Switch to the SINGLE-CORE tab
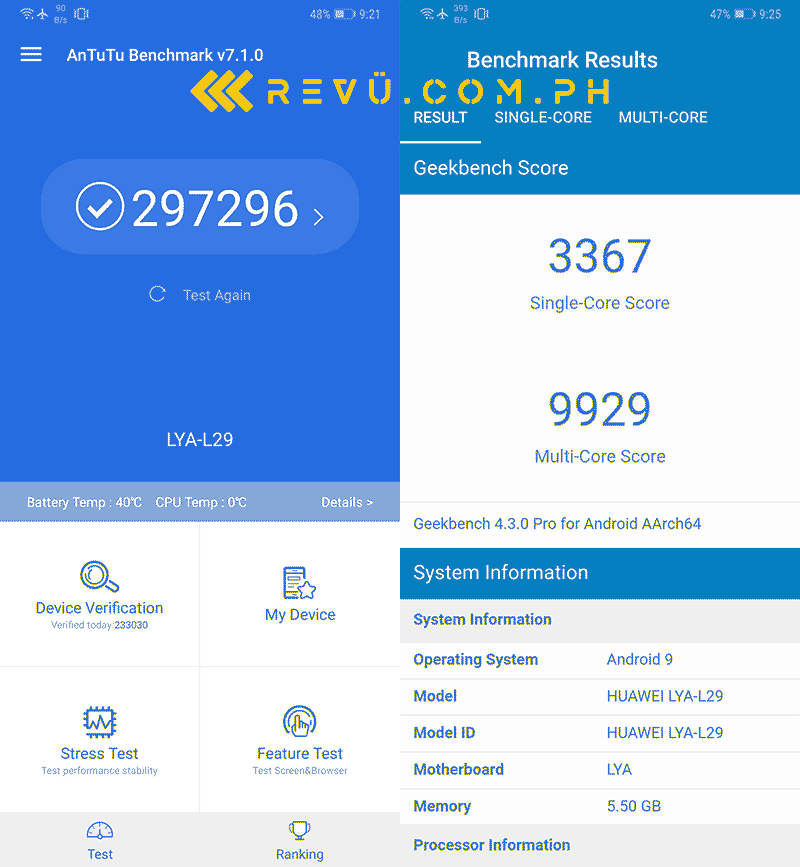The width and height of the screenshot is (800, 867). 543,117
